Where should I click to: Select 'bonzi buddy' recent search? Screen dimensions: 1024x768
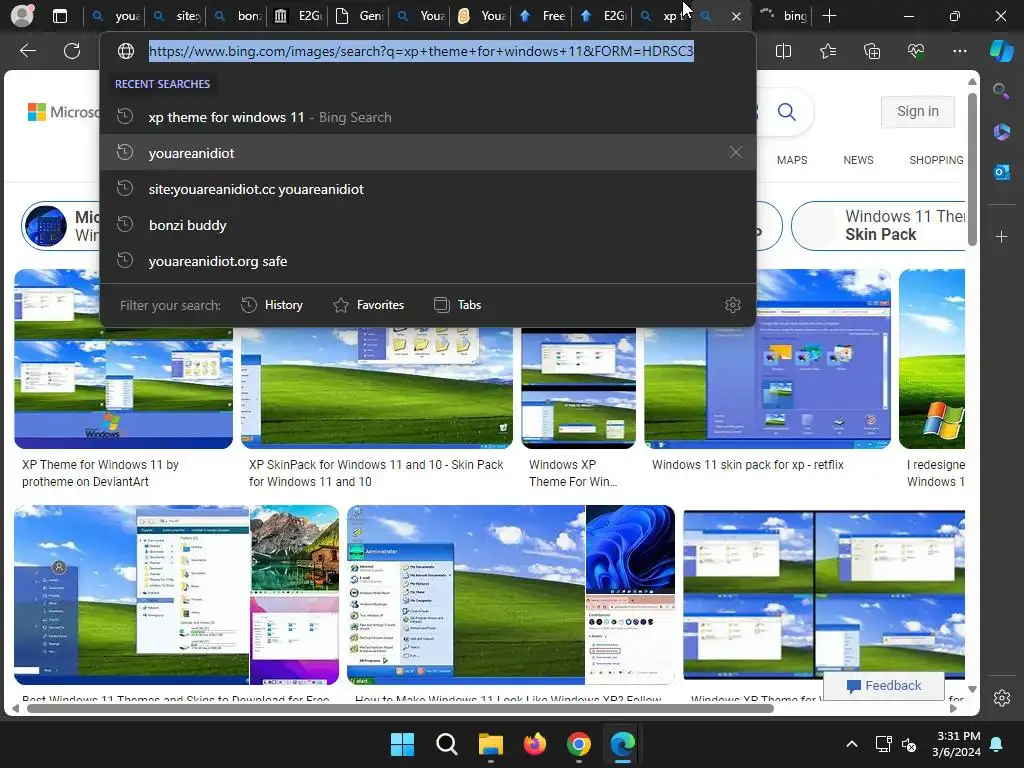pos(428,225)
